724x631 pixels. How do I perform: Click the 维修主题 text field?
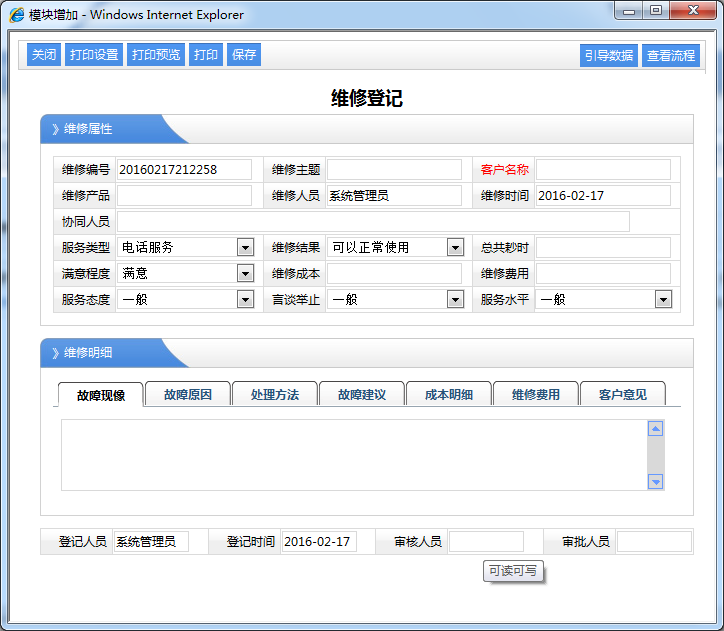pyautogui.click(x=394, y=169)
